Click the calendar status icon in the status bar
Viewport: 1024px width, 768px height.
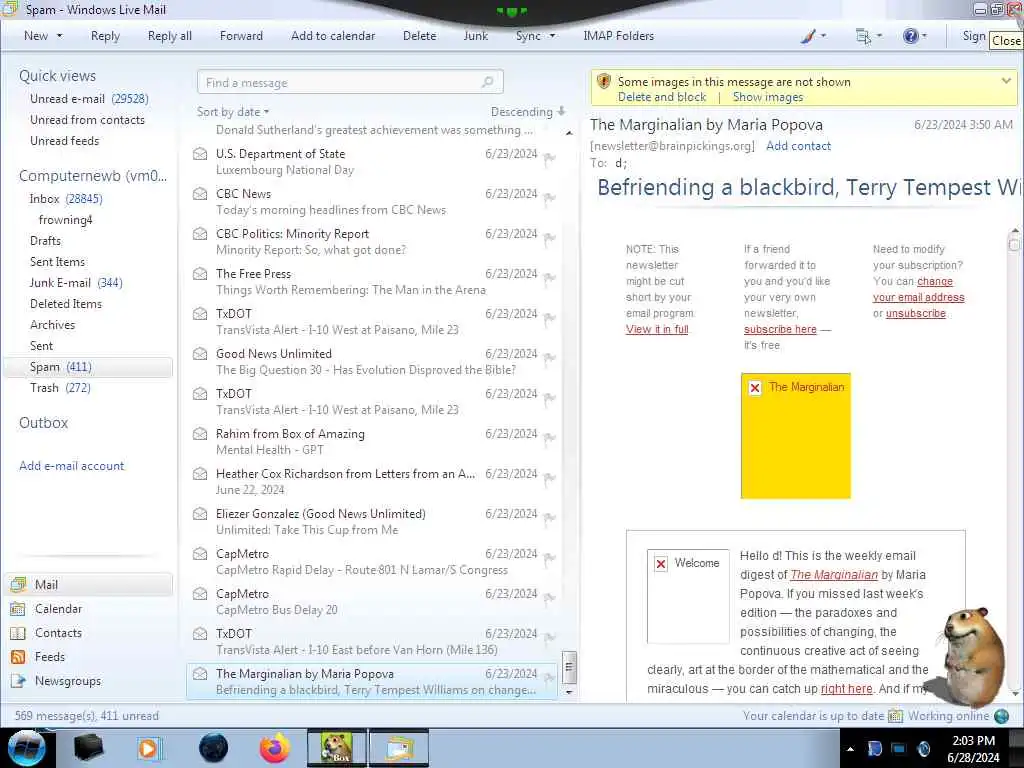click(x=895, y=716)
